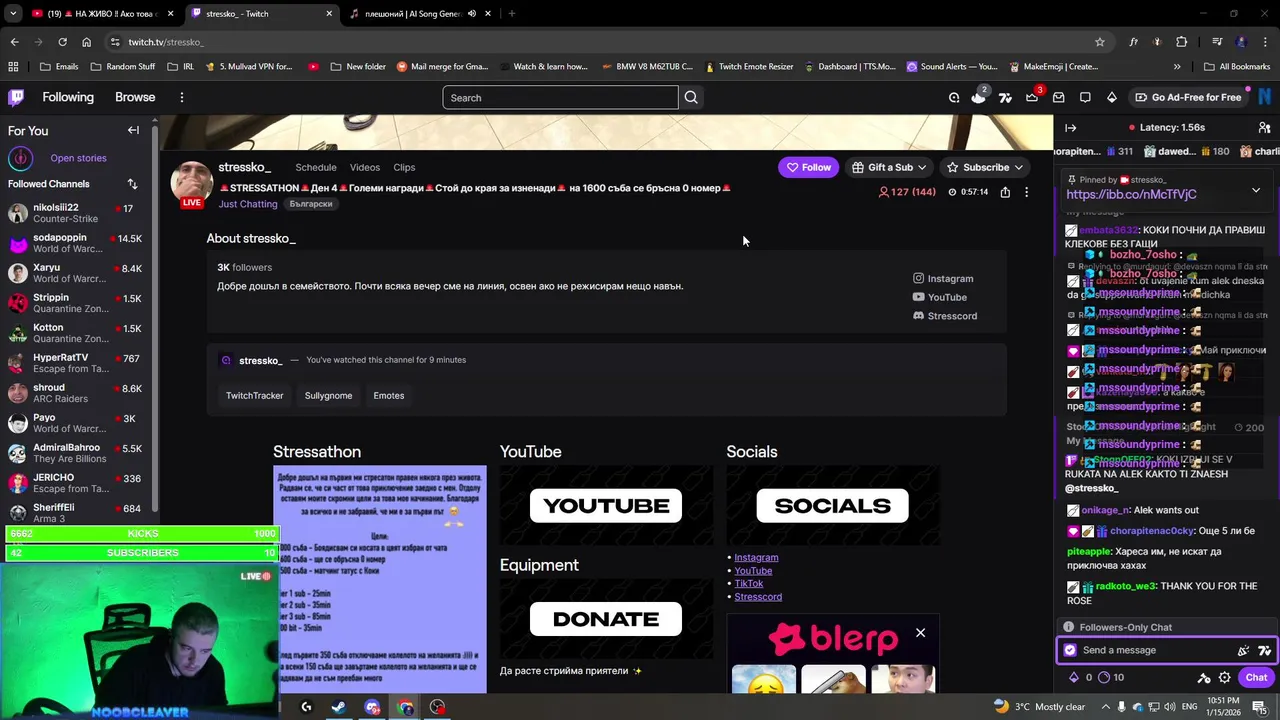1280x720 pixels.
Task: Open the Browse page
Action: coord(135,97)
